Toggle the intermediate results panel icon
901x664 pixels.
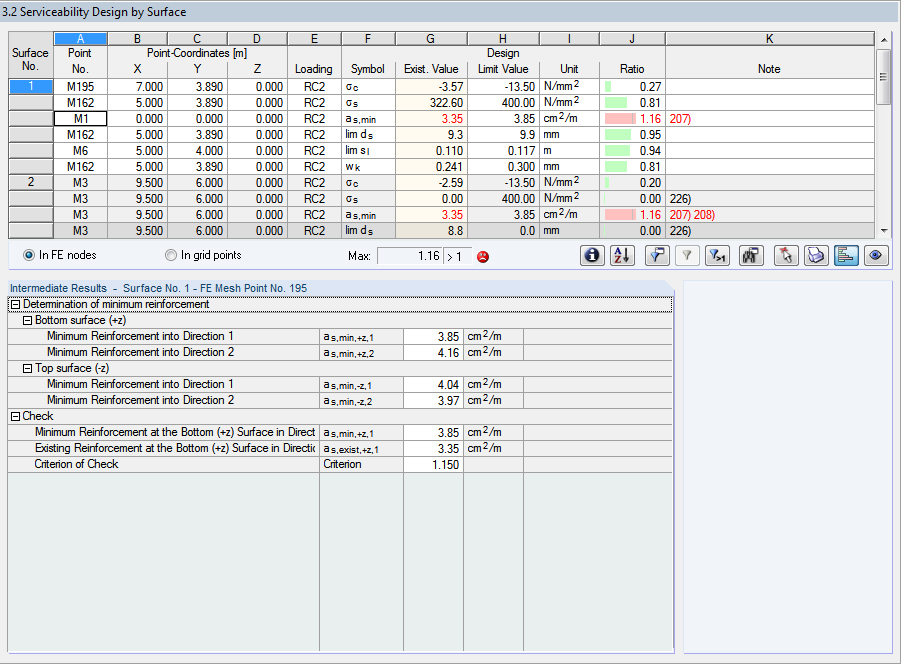846,255
